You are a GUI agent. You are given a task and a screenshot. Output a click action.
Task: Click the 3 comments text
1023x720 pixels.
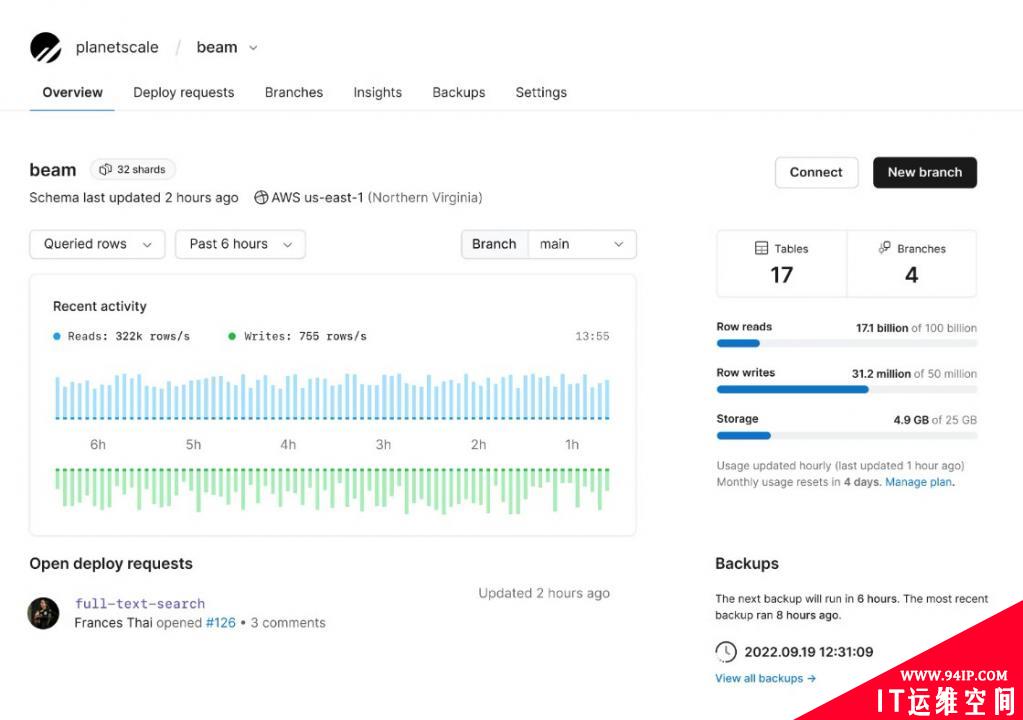[x=288, y=623]
